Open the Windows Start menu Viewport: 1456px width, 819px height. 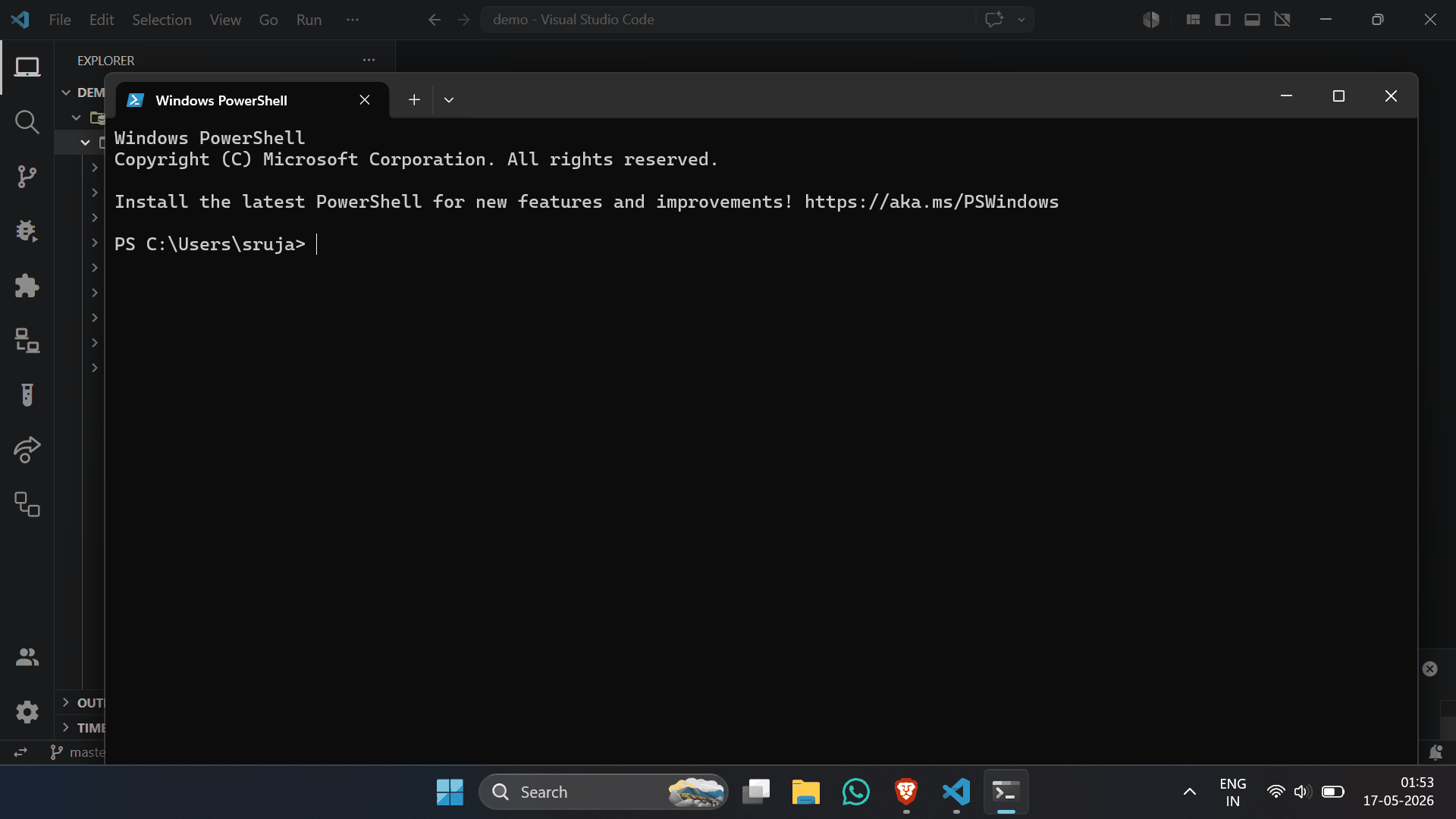[450, 792]
